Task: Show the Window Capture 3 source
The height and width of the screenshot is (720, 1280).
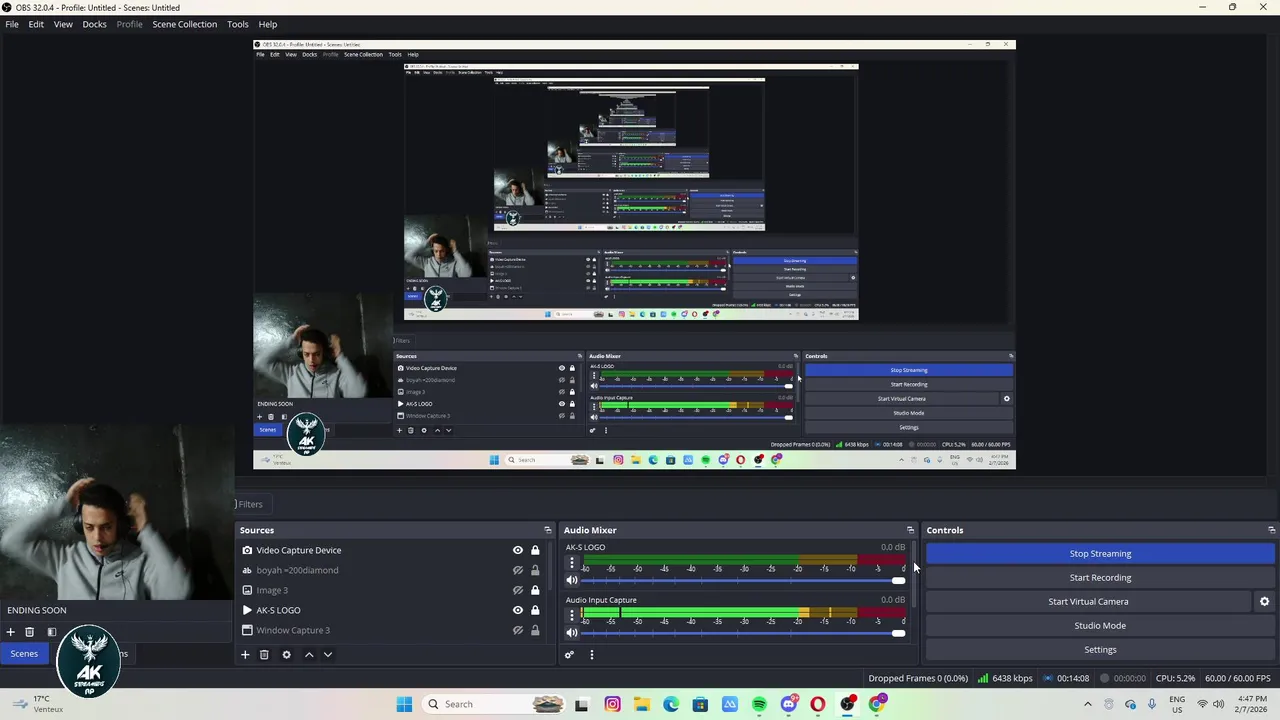Action: pyautogui.click(x=518, y=630)
